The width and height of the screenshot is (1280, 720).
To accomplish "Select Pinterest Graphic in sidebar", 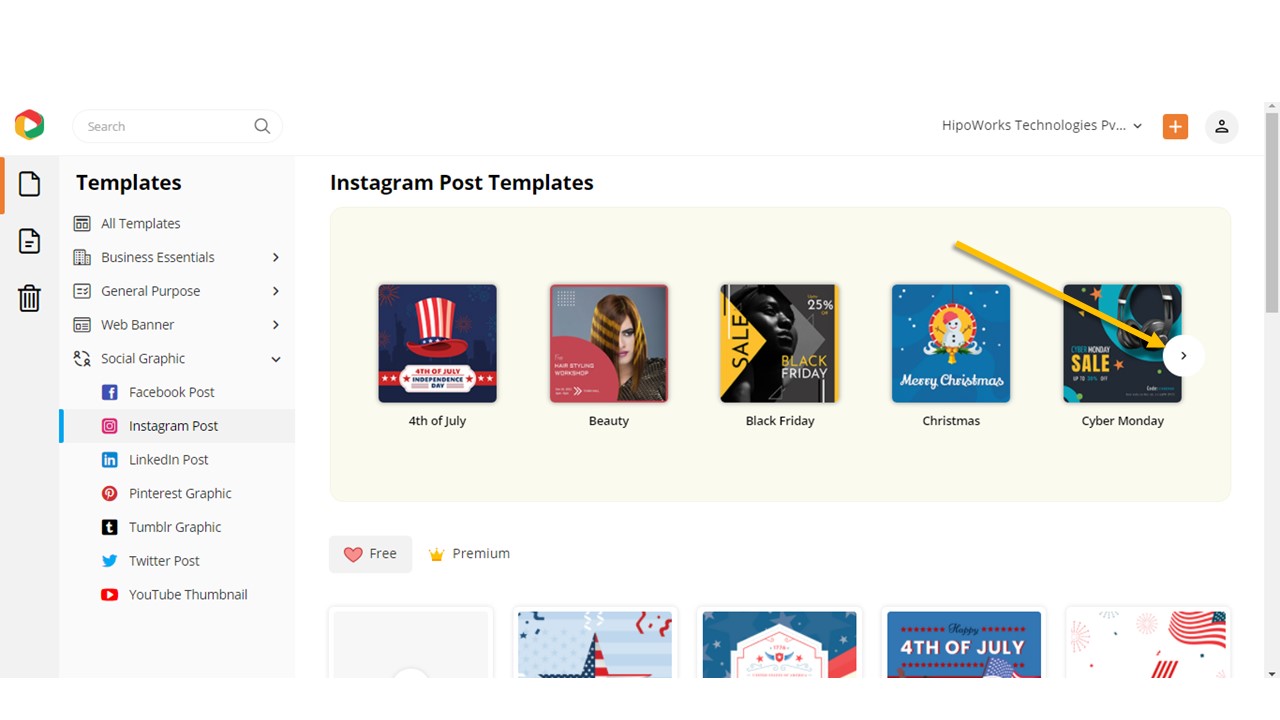I will [x=180, y=493].
